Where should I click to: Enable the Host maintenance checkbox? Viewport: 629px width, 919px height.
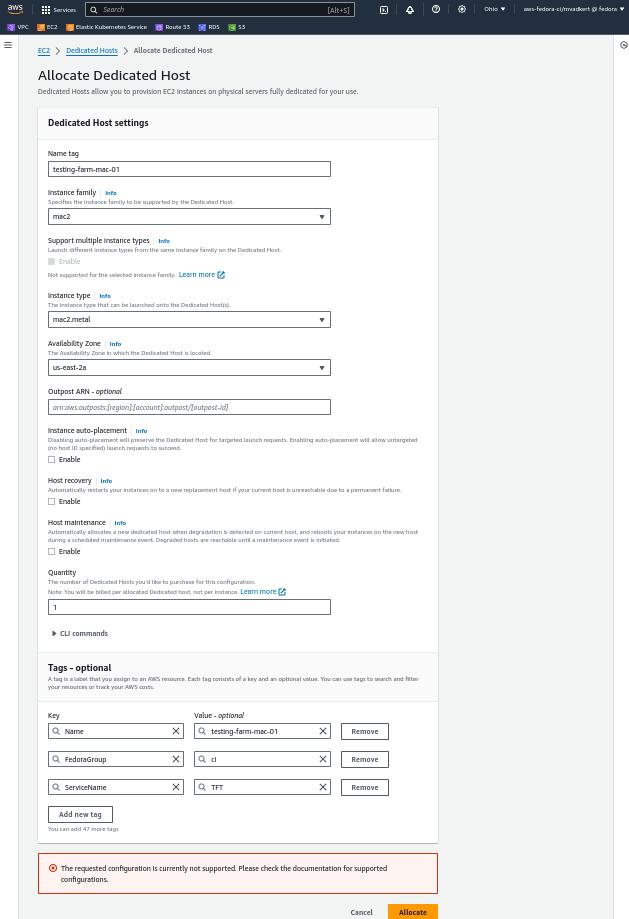(52, 552)
